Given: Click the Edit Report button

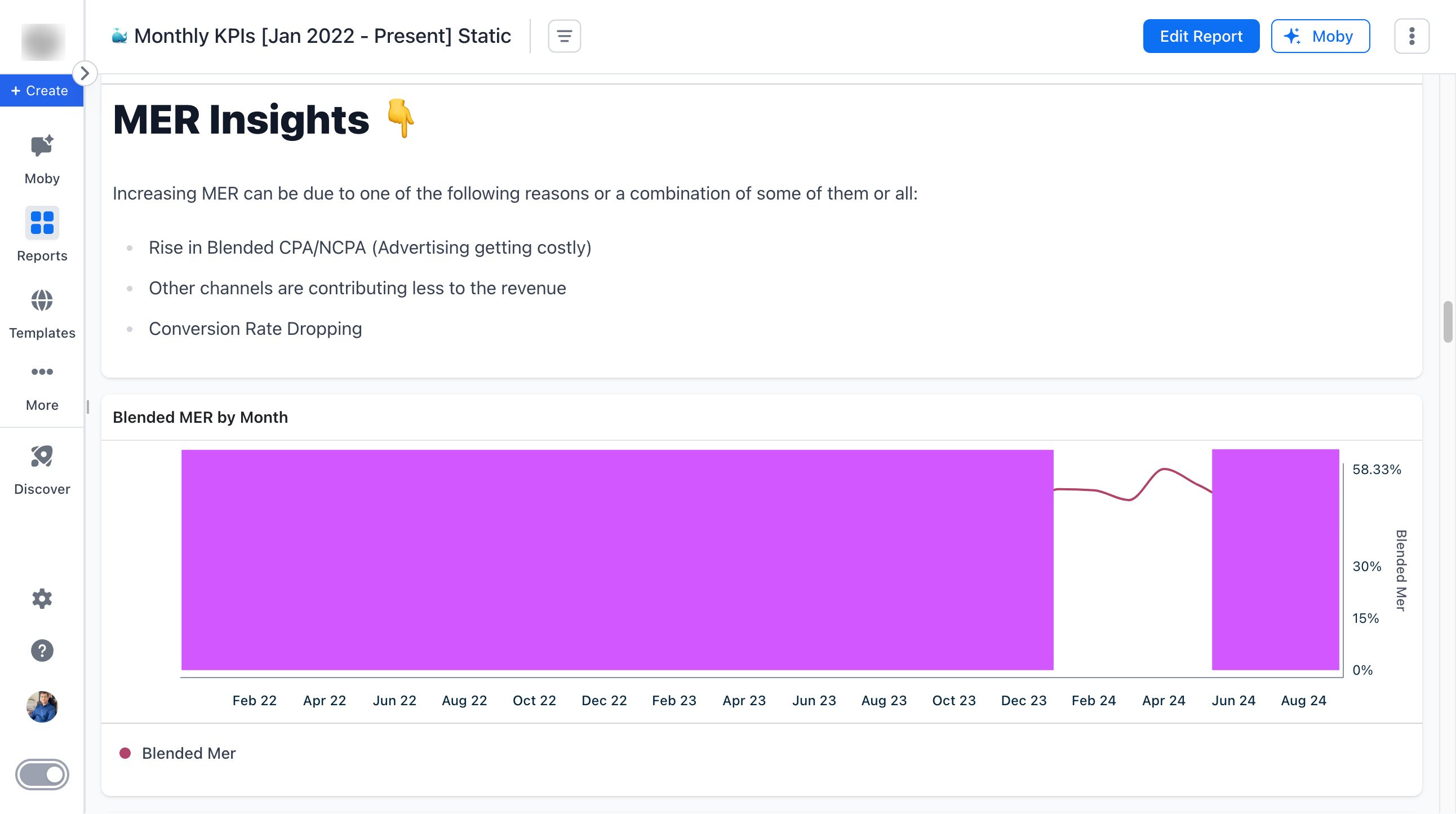Looking at the screenshot, I should pyautogui.click(x=1201, y=36).
